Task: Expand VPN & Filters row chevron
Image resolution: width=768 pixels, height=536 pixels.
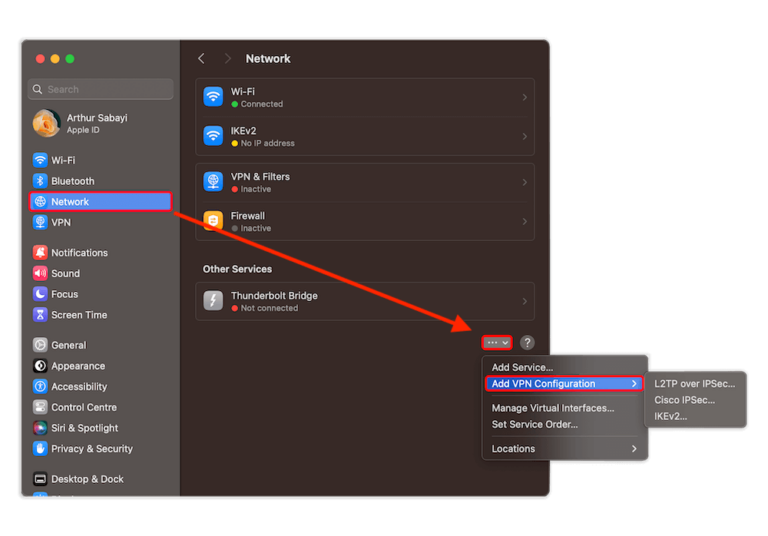Action: click(525, 182)
